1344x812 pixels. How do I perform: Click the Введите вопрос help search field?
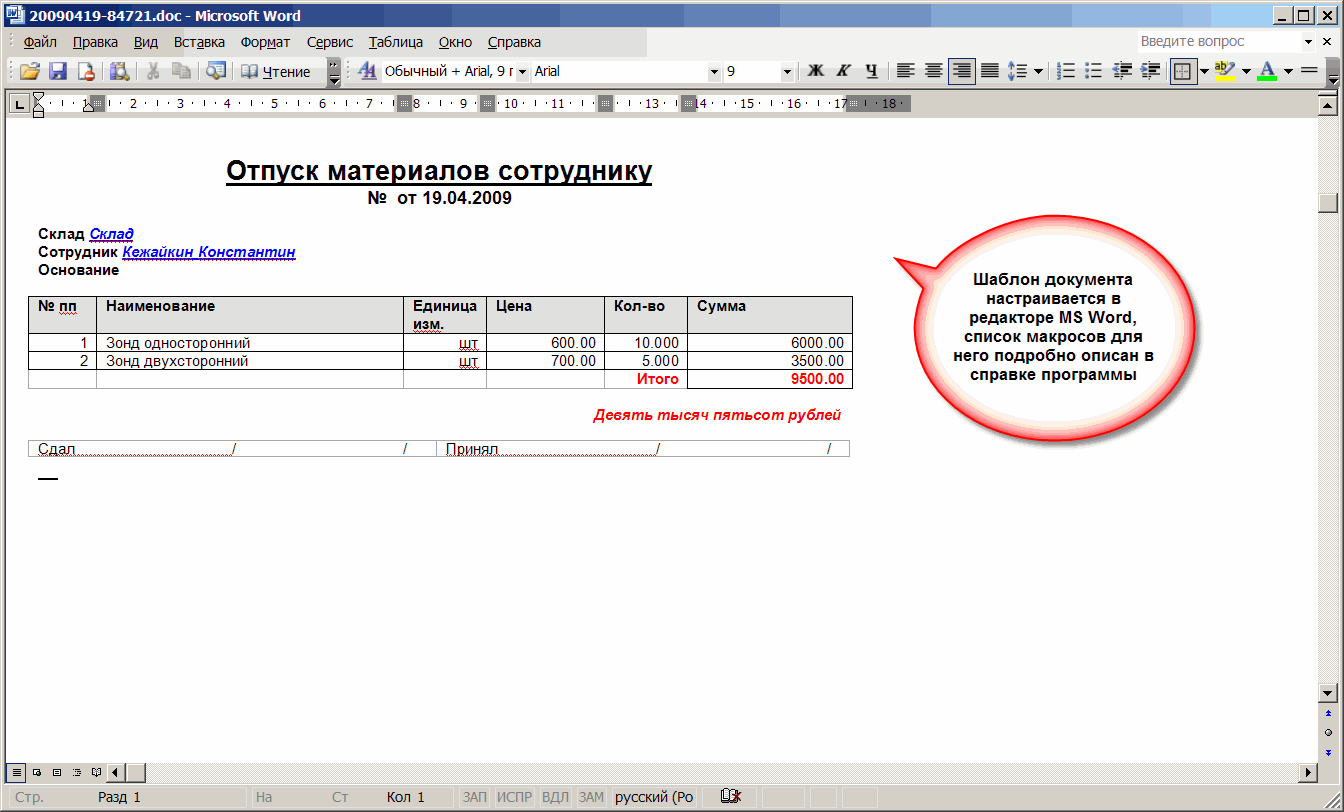click(1217, 41)
